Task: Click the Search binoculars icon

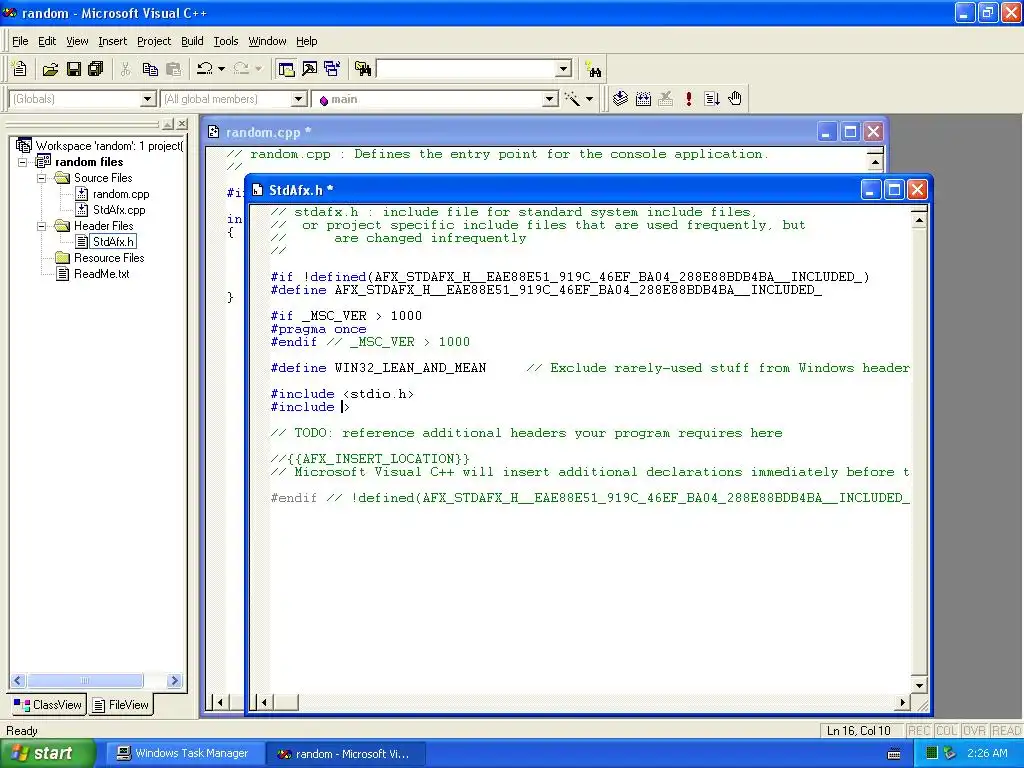Action: coord(594,69)
